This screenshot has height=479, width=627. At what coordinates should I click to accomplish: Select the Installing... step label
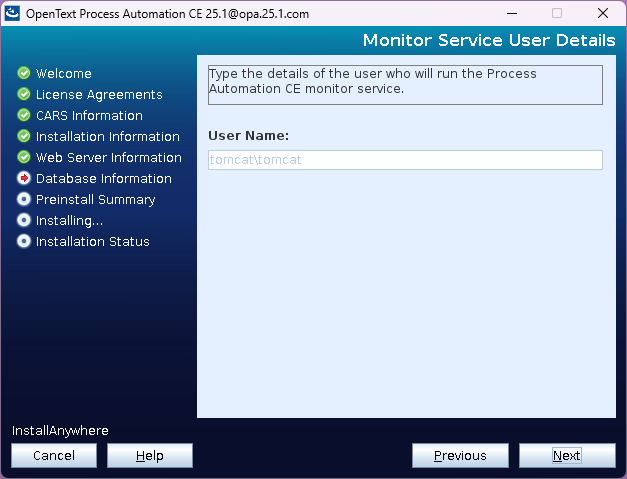coord(70,221)
